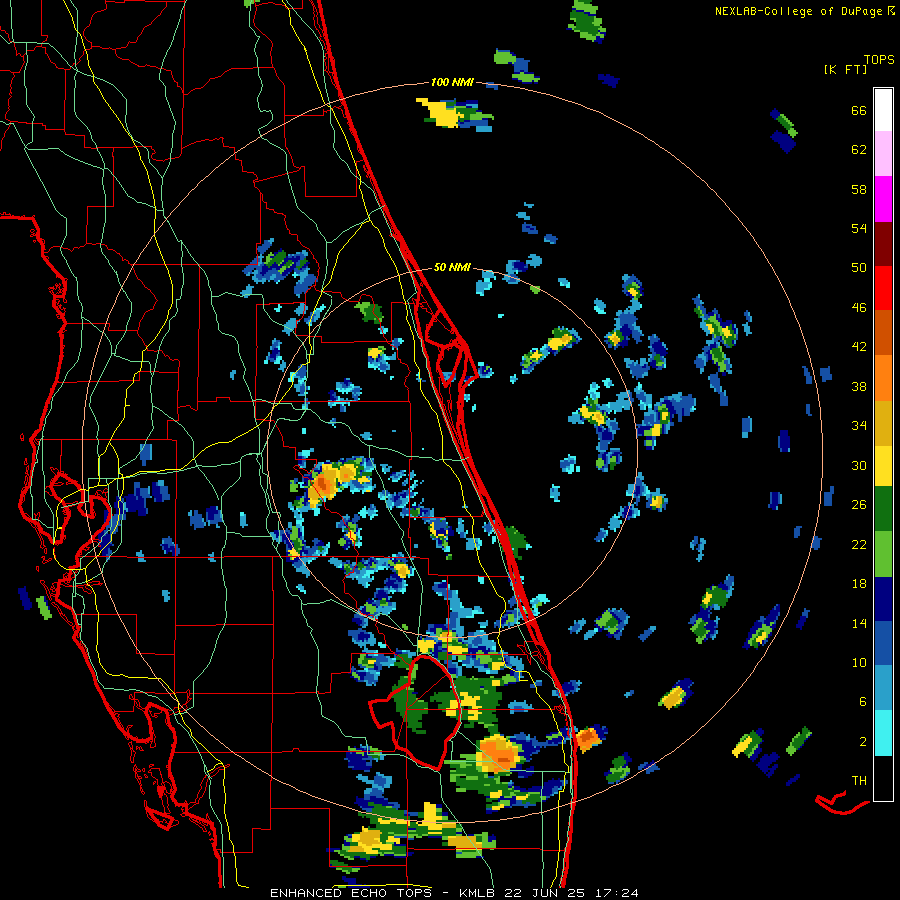The width and height of the screenshot is (900, 900).
Task: Click the "[K FT]" units label
Action: 845,69
